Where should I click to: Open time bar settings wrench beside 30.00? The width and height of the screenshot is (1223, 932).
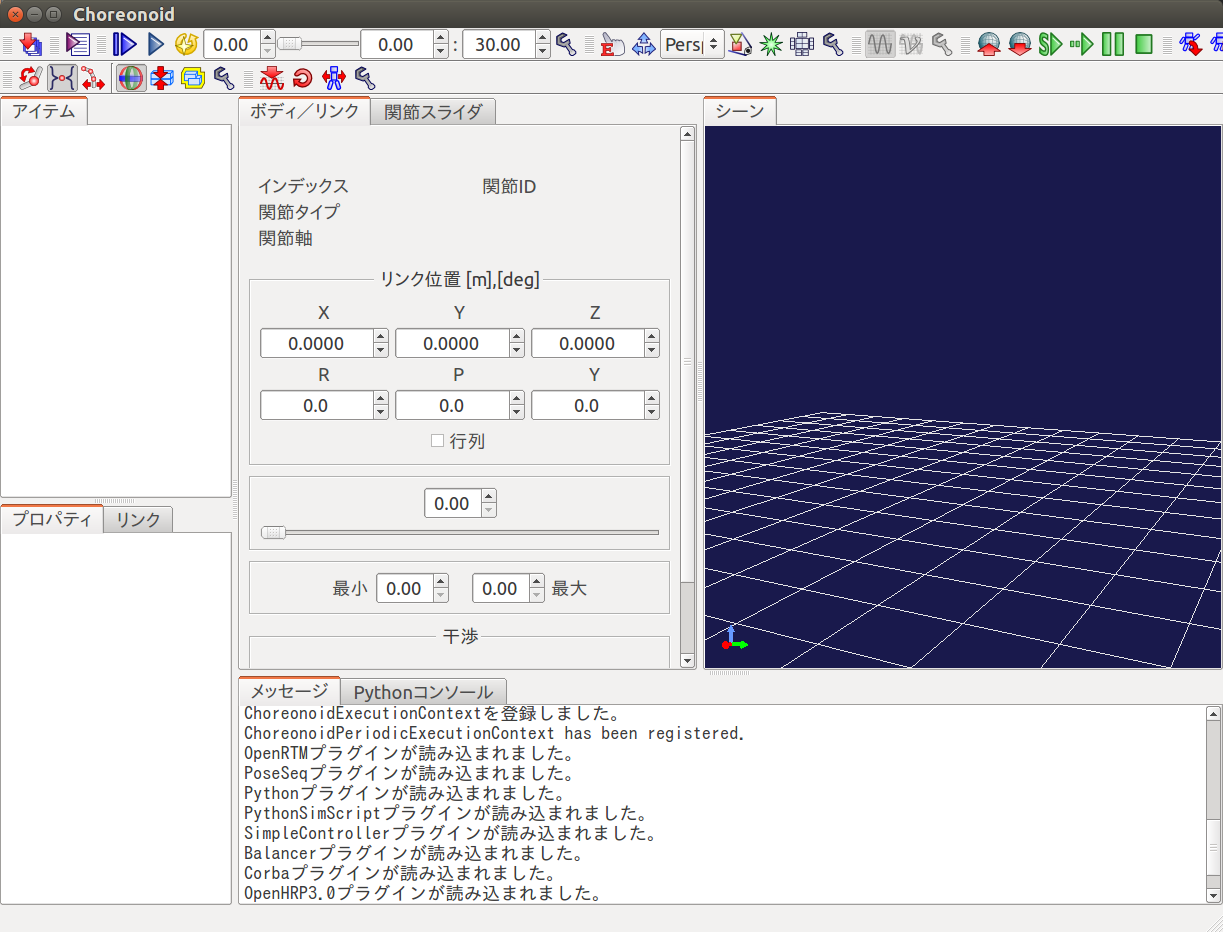pos(566,44)
